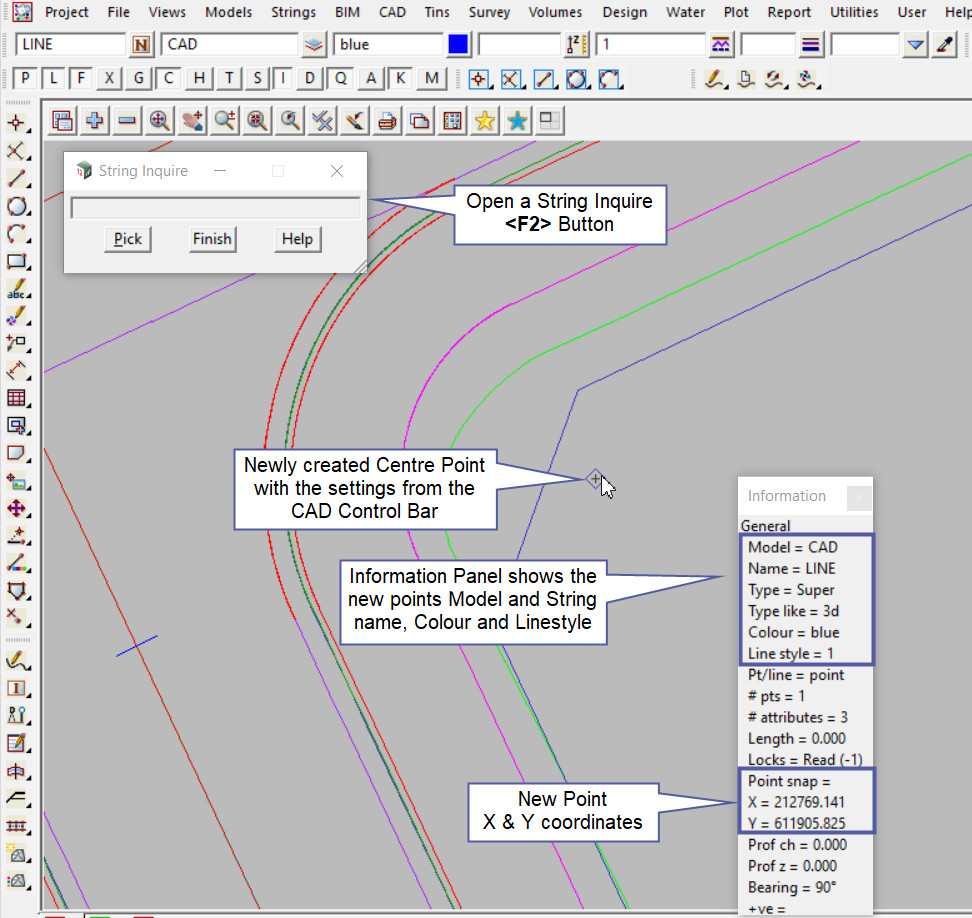This screenshot has height=918, width=972.
Task: Open the linestyle picker next to 1
Action: point(720,45)
